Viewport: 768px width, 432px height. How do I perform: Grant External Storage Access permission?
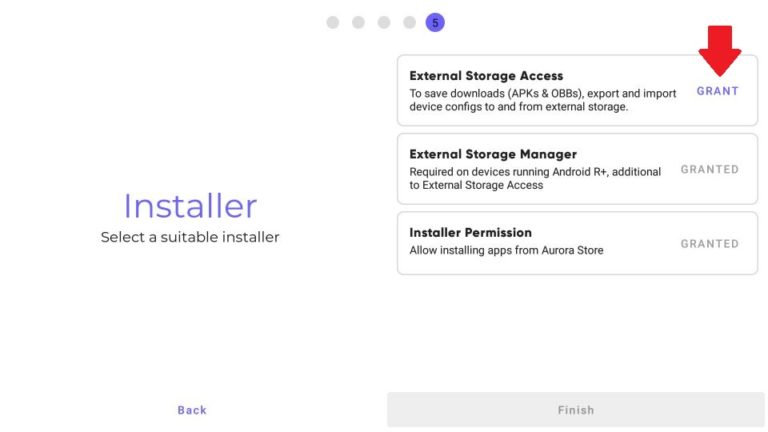[x=718, y=91]
